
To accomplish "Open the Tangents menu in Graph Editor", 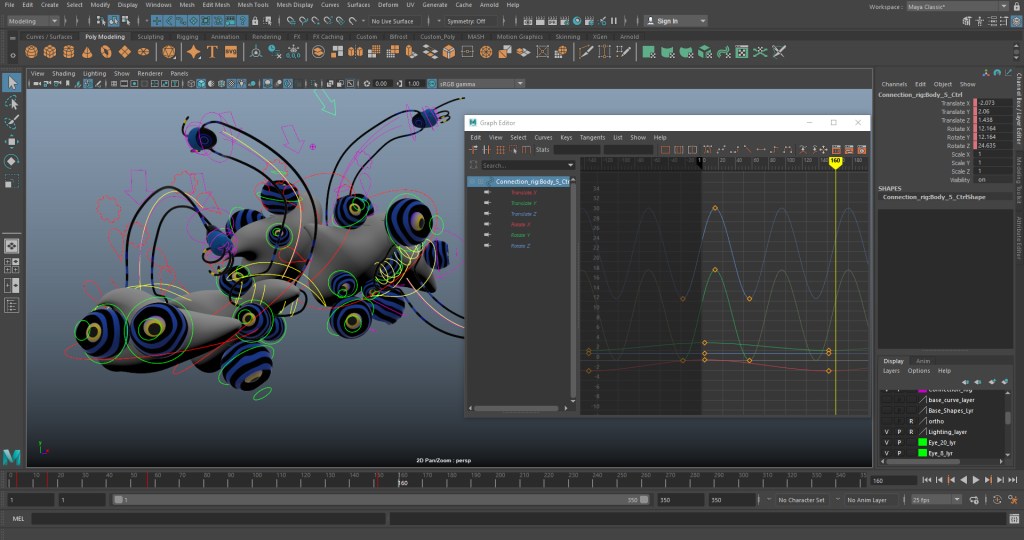I will pos(592,137).
